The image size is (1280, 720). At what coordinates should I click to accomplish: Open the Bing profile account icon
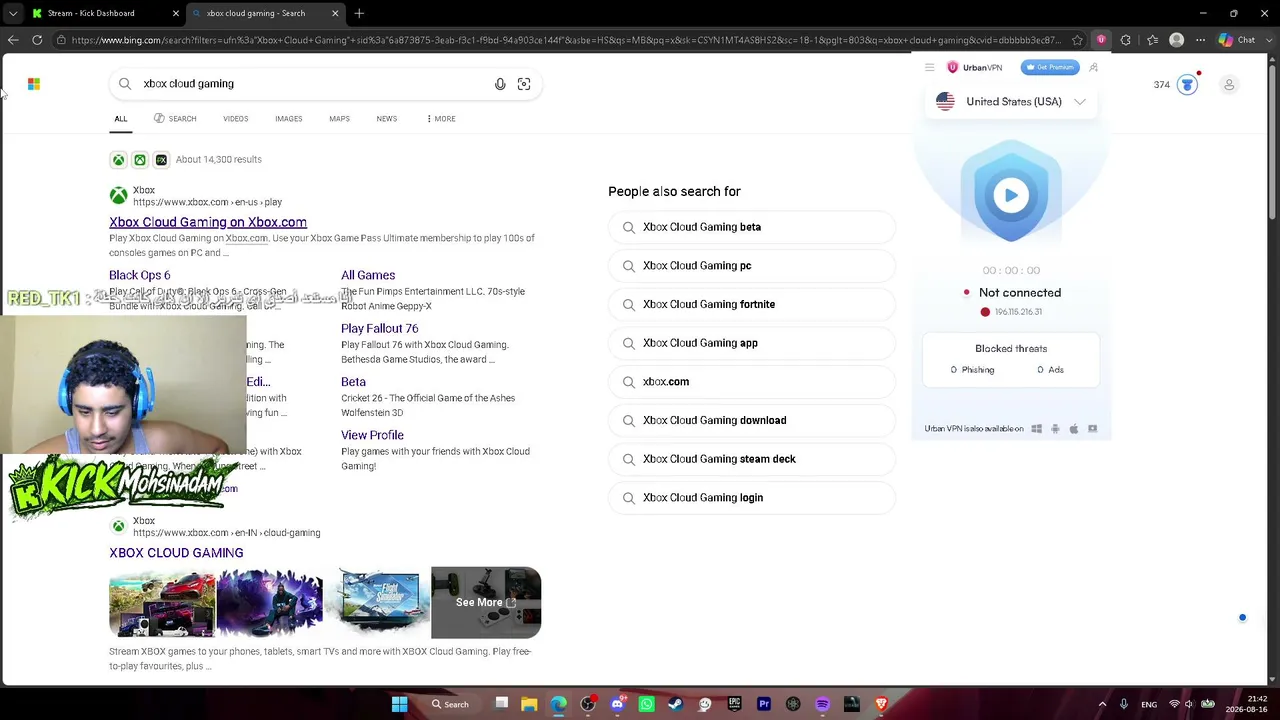(x=1229, y=85)
